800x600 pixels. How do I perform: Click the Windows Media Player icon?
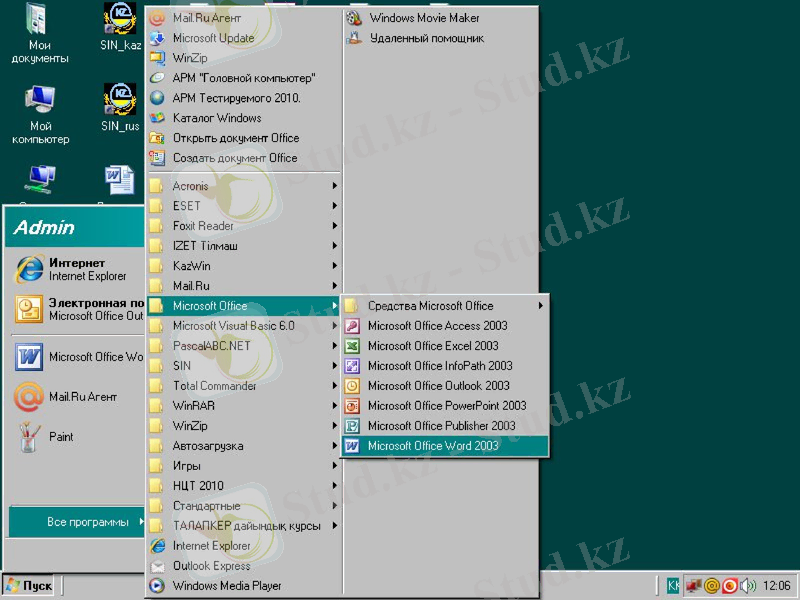pos(157,586)
